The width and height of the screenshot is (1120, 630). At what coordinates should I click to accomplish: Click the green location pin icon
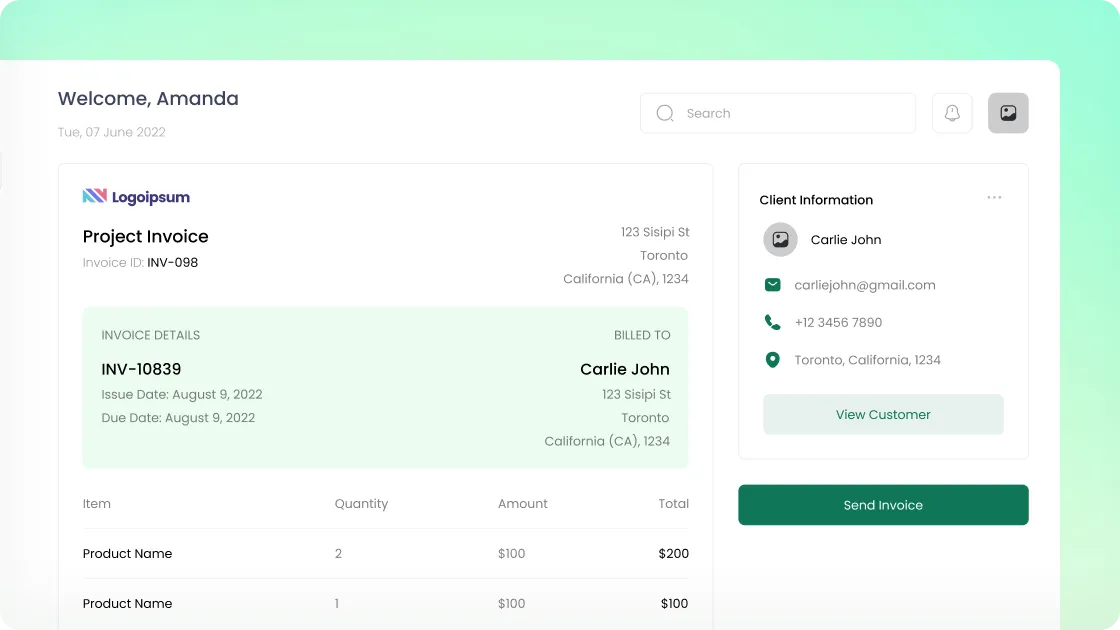772,360
